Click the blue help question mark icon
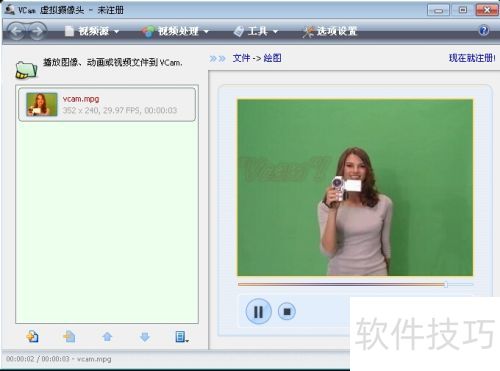This screenshot has width=500, height=371. 484,31
